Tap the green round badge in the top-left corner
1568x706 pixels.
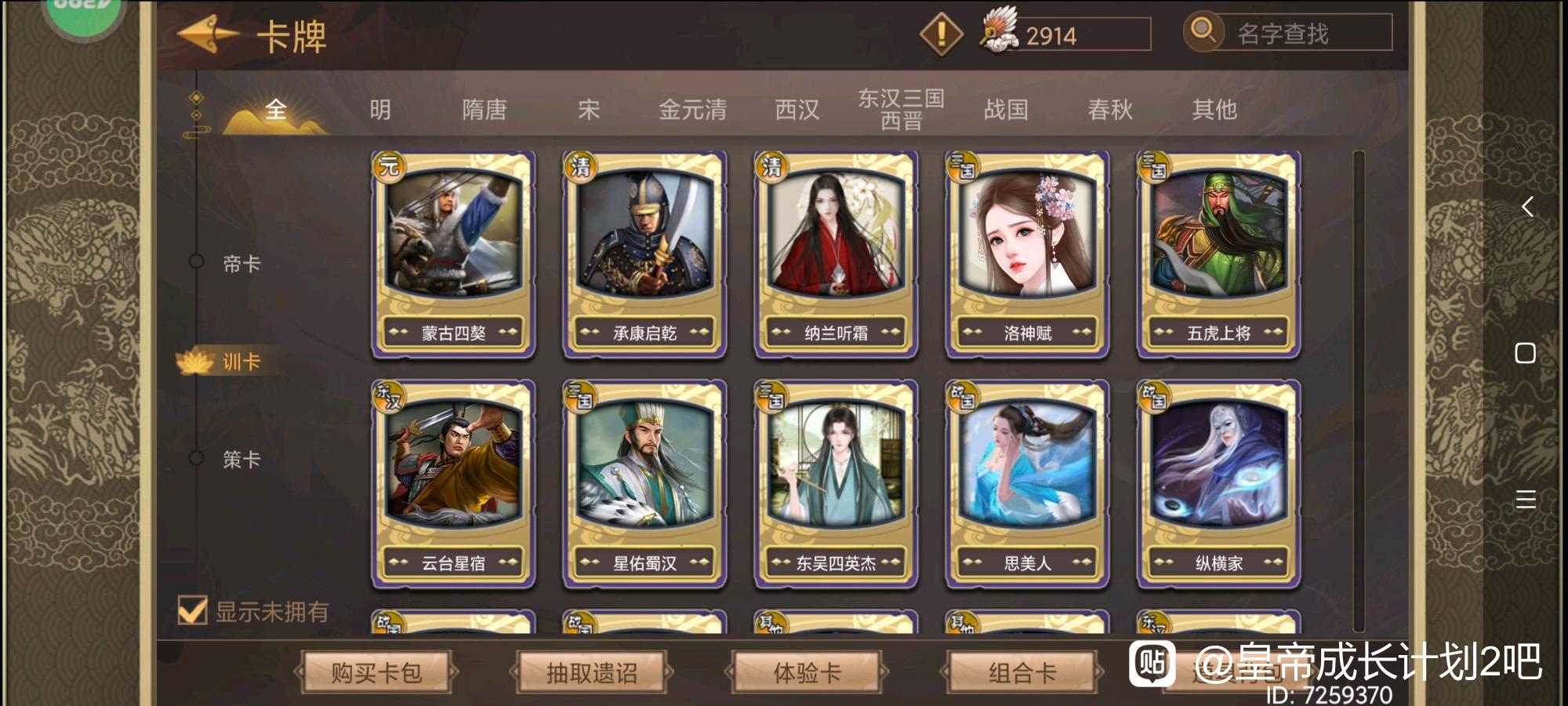coord(84,12)
